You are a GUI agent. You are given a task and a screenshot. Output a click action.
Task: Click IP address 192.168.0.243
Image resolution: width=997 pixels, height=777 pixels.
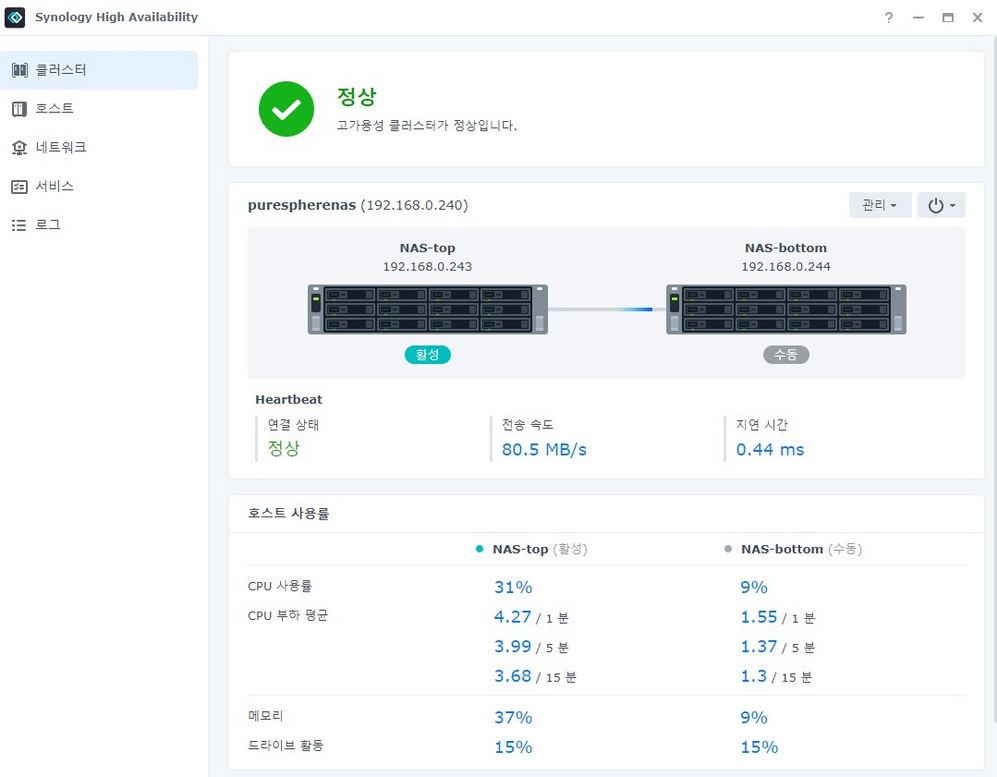(x=427, y=266)
